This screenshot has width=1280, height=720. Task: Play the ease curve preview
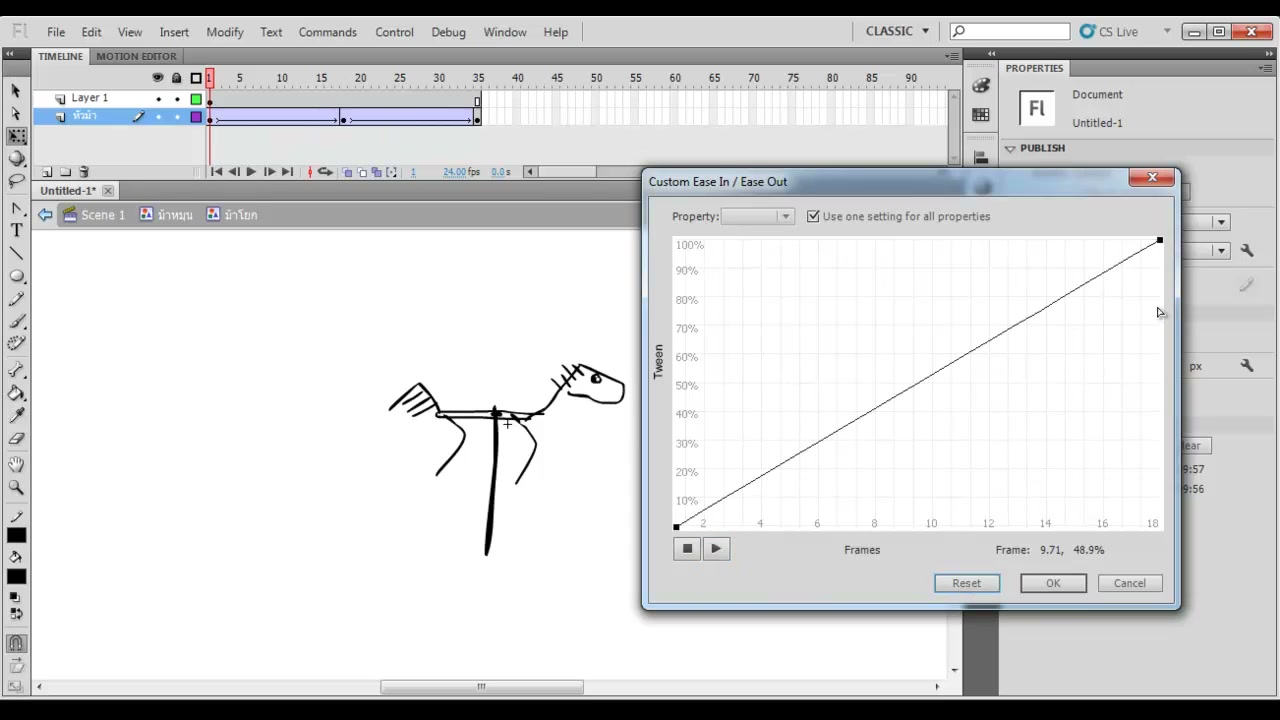pyautogui.click(x=716, y=548)
